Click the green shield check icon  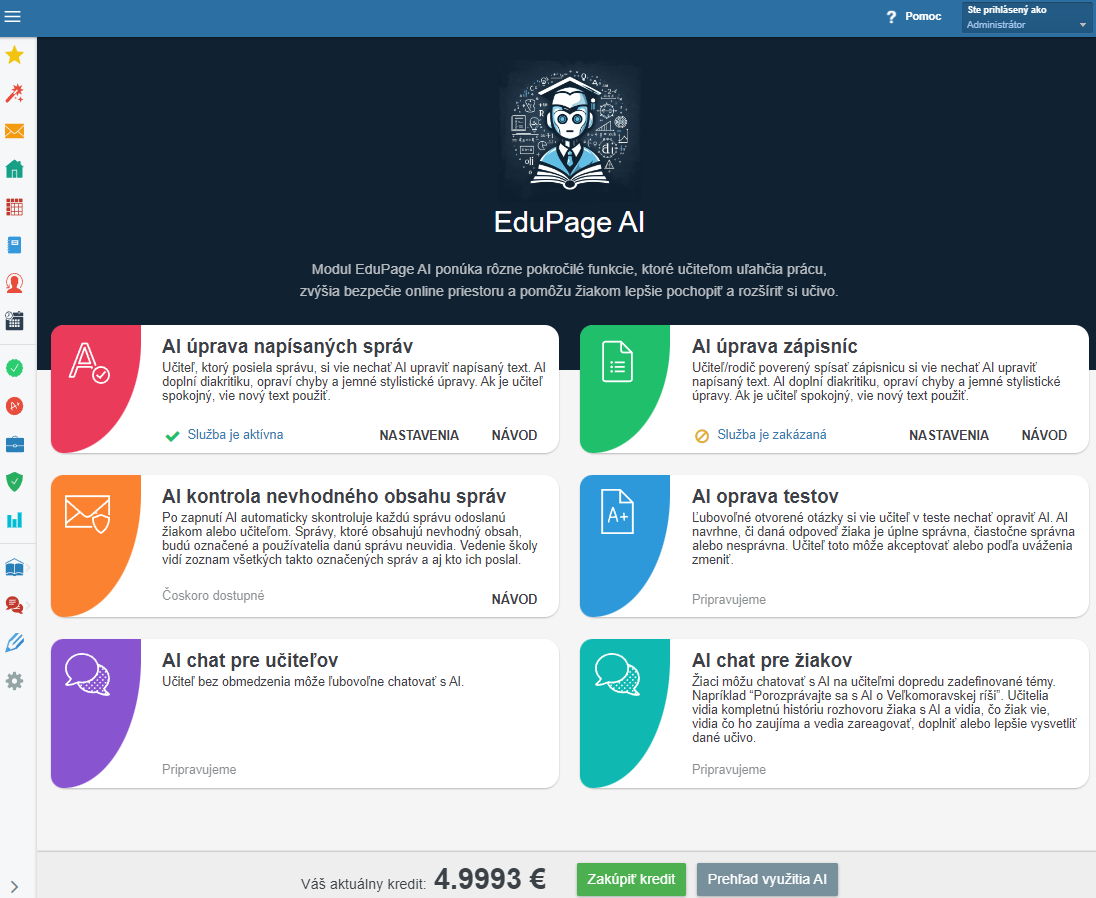click(x=15, y=481)
